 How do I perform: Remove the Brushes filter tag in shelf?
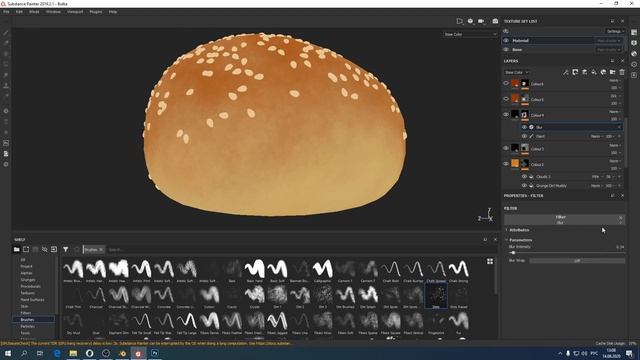[x=101, y=249]
